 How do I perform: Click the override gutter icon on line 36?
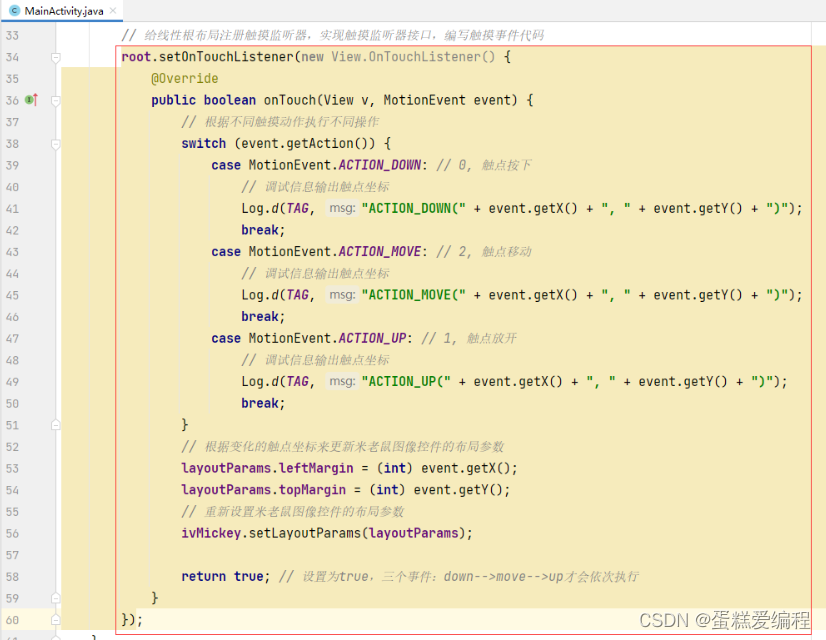click(x=32, y=100)
